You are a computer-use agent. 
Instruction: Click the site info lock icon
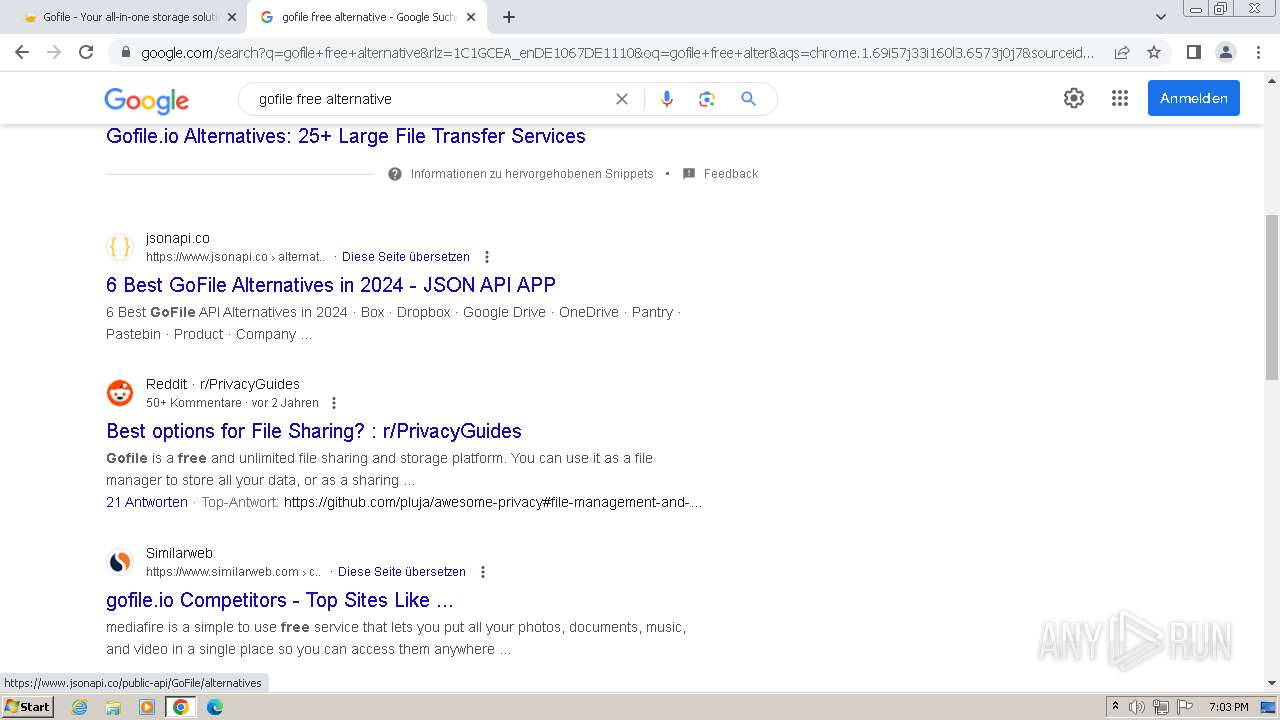pyautogui.click(x=125, y=53)
